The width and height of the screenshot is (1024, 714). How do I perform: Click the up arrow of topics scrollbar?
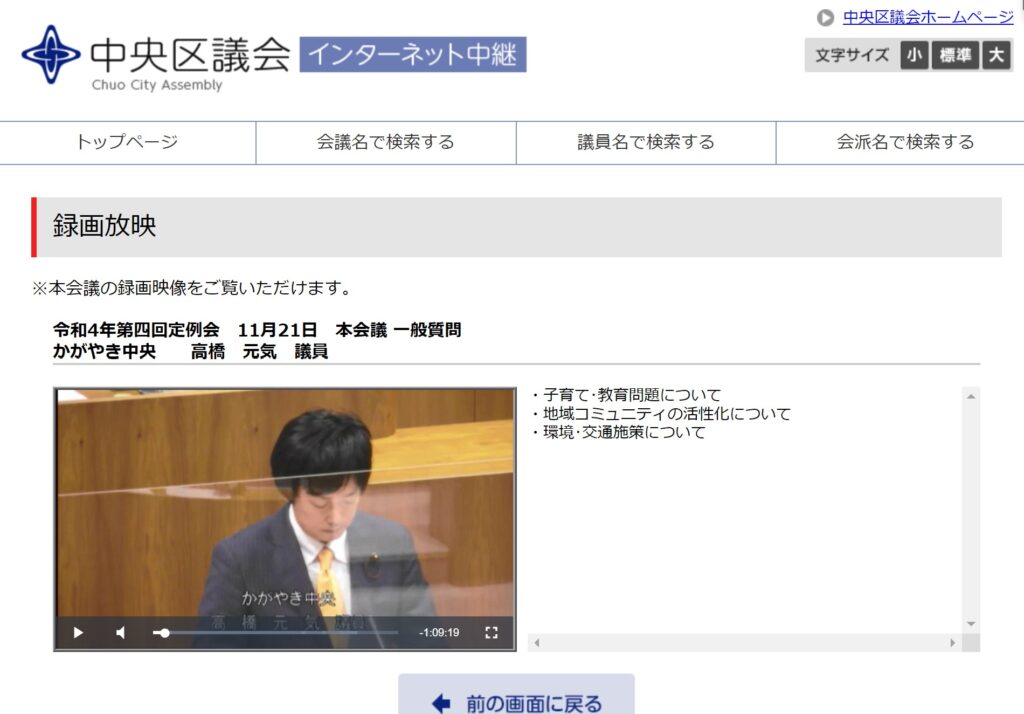click(x=971, y=397)
